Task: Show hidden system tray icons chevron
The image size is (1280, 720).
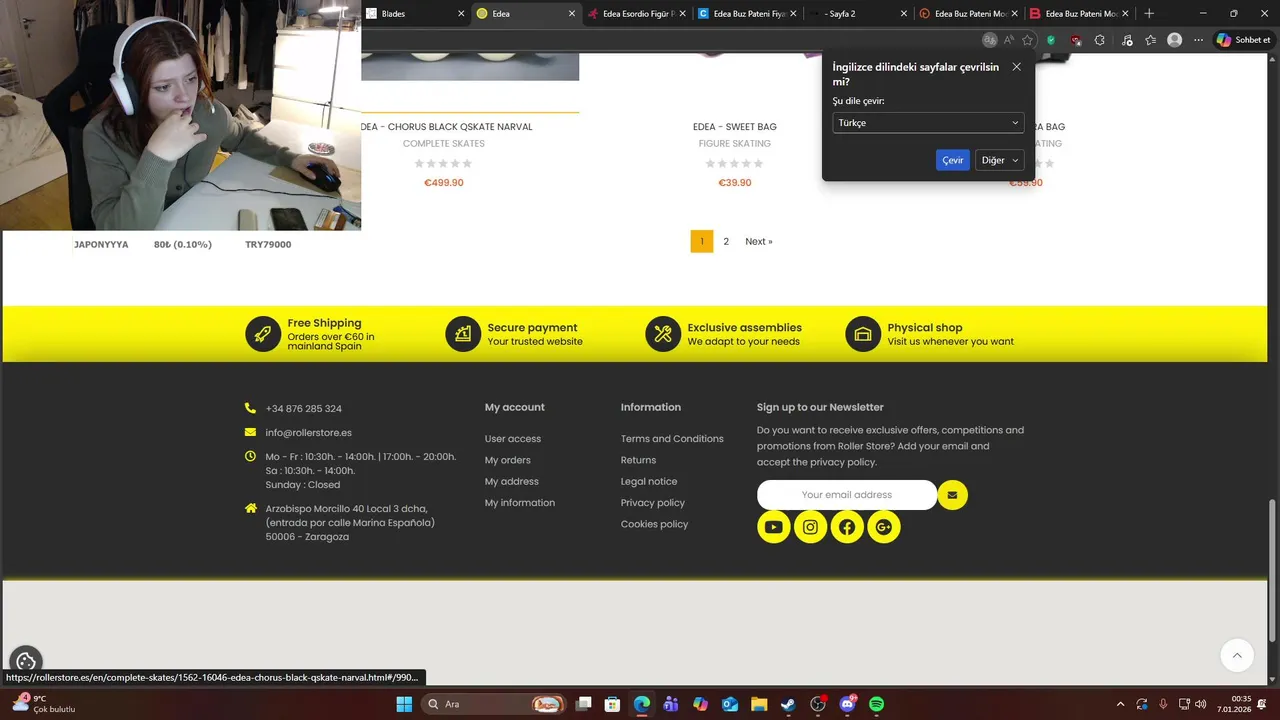Action: pyautogui.click(x=1120, y=704)
